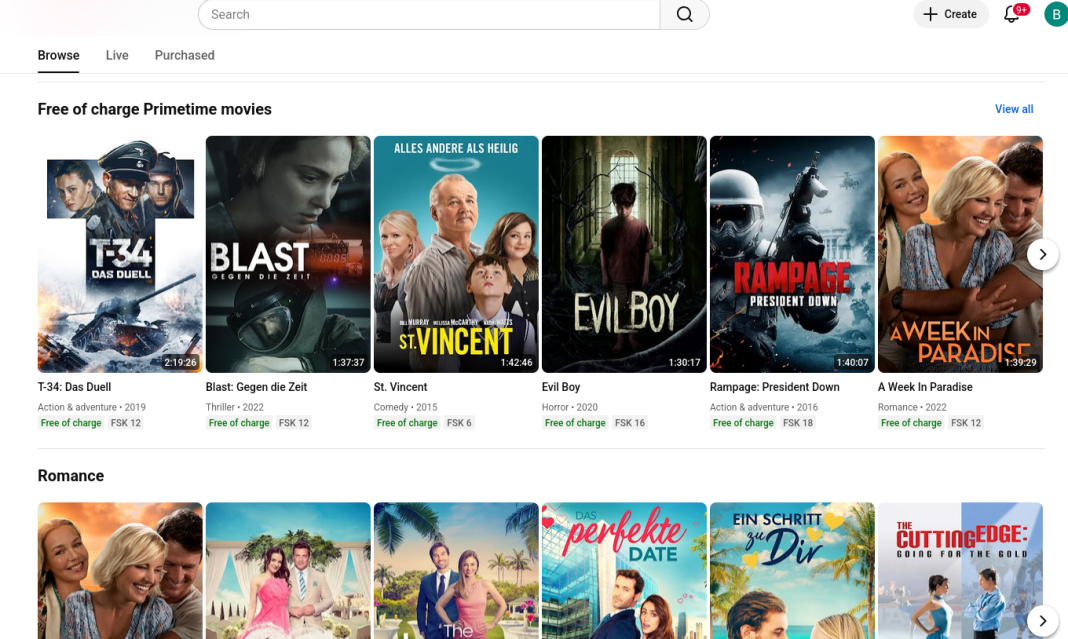Open the St. Vincent movie poster
Image resolution: width=1068 pixels, height=639 pixels.
pyautogui.click(x=456, y=254)
